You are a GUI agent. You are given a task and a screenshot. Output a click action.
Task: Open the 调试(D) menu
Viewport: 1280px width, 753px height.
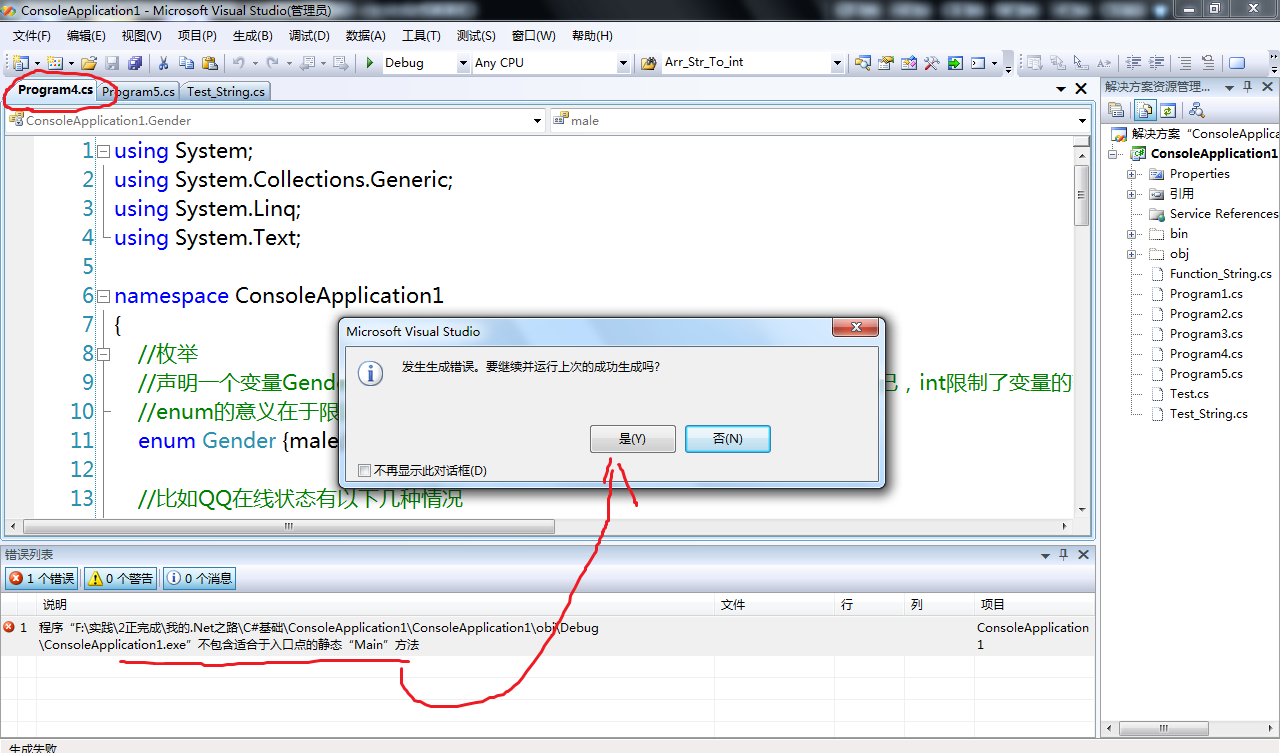(309, 36)
